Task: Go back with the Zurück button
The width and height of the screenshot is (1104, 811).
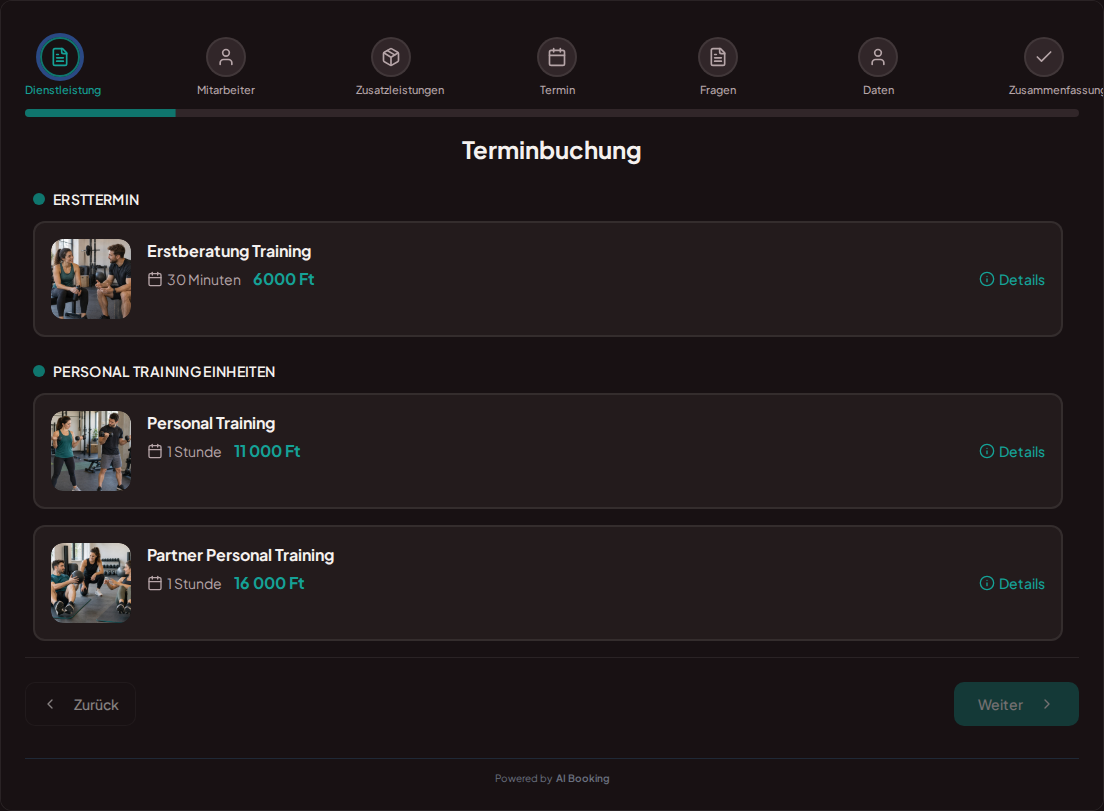Action: [x=80, y=704]
